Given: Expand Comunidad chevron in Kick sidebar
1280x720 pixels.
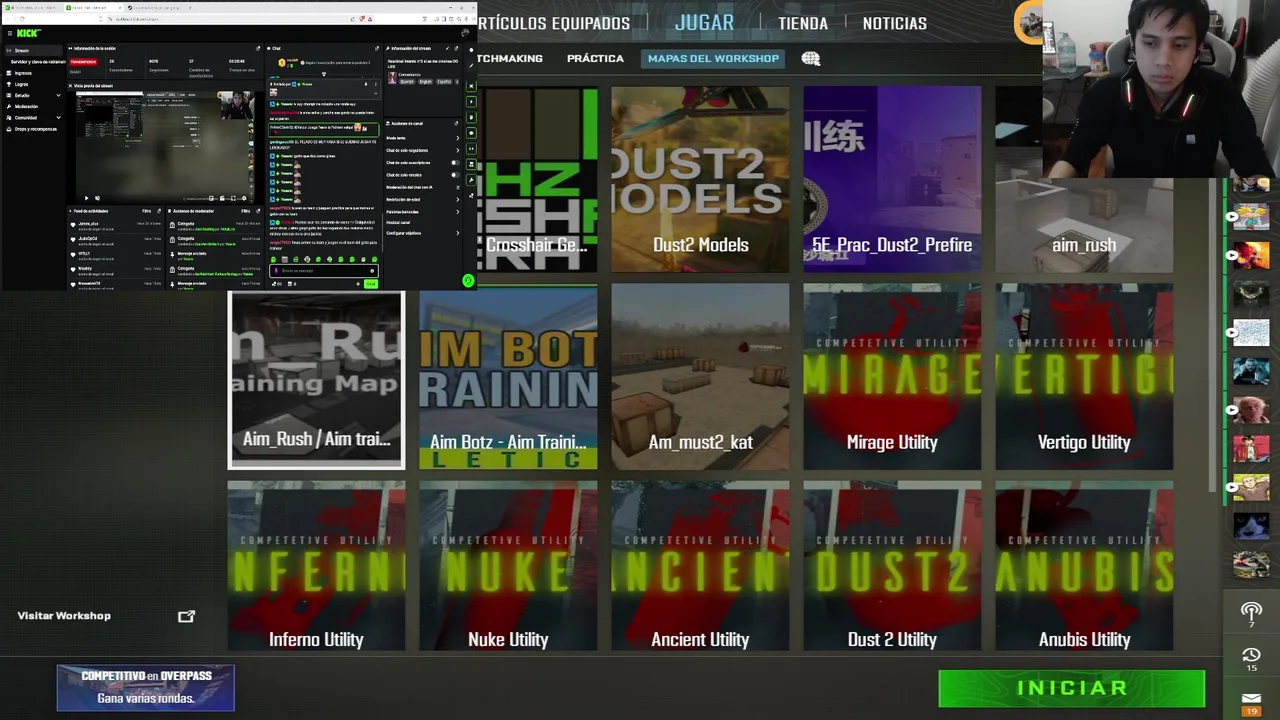Looking at the screenshot, I should click(x=59, y=118).
